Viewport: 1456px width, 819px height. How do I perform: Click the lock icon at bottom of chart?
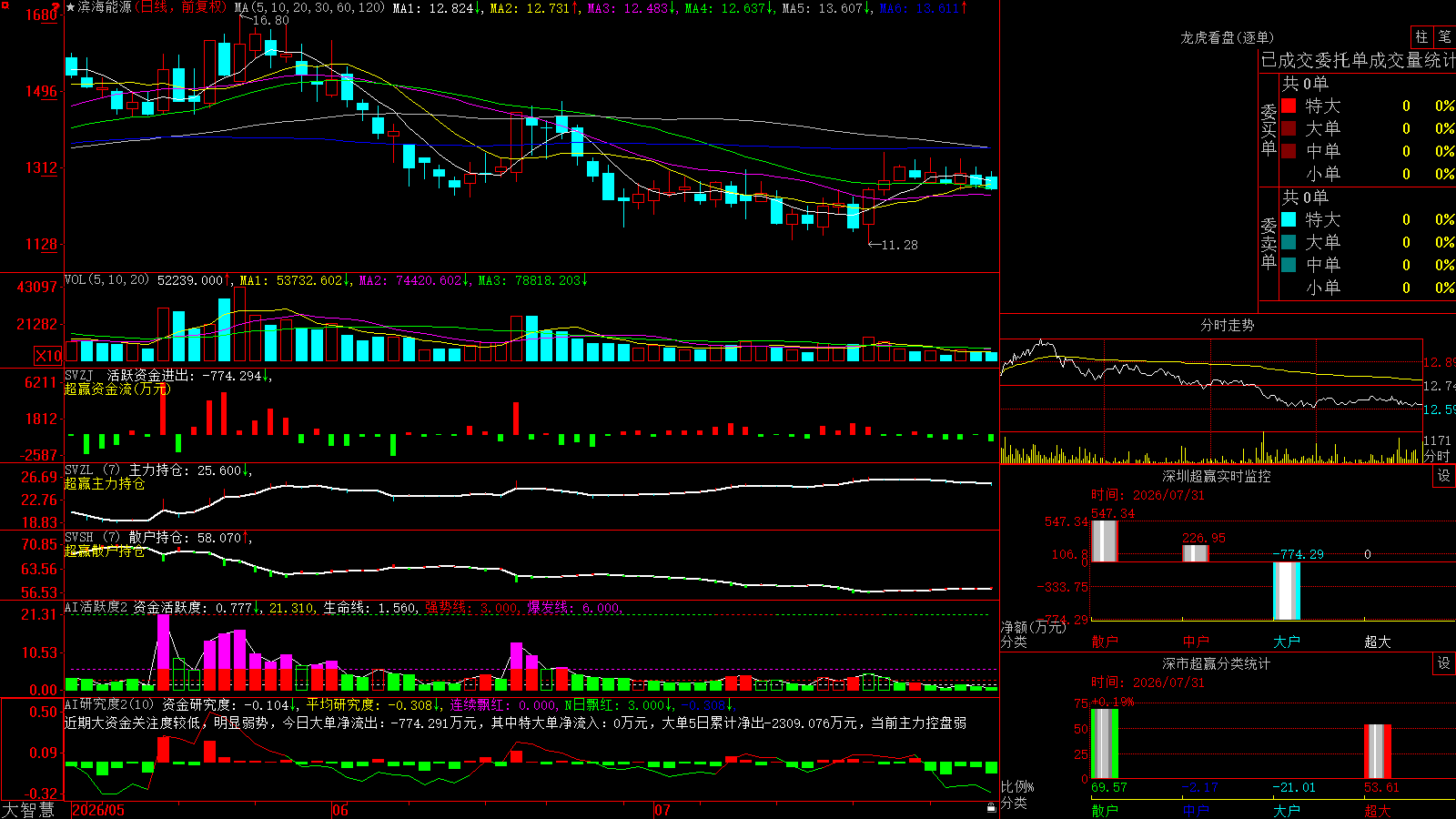(991, 808)
